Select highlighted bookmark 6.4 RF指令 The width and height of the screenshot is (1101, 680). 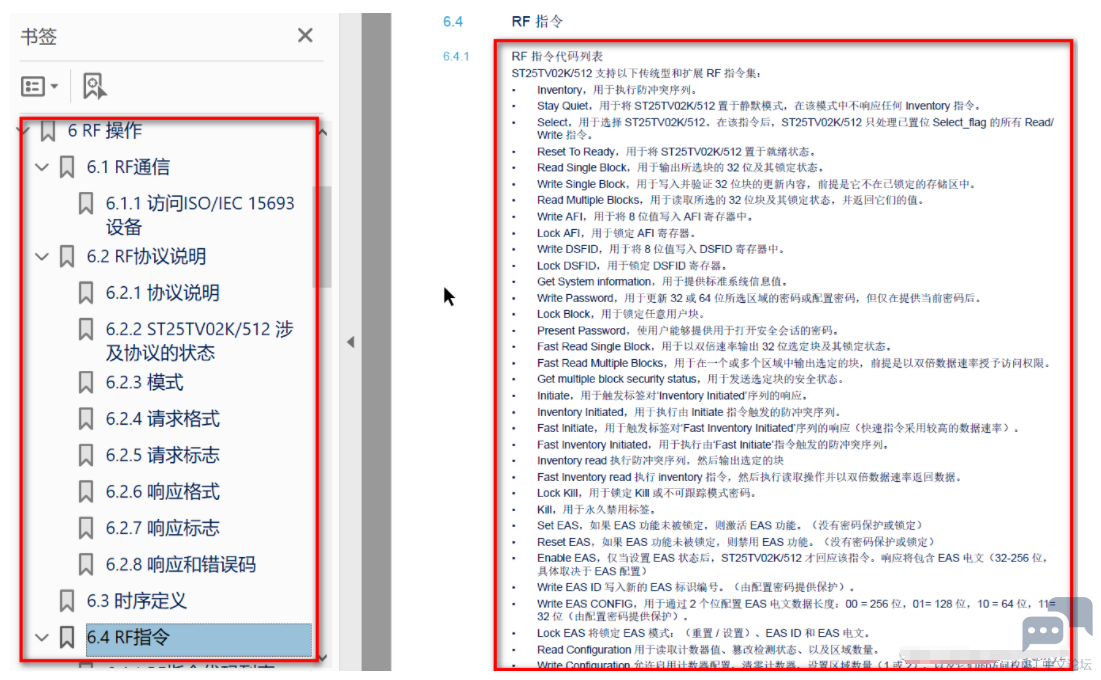pyautogui.click(x=199, y=638)
